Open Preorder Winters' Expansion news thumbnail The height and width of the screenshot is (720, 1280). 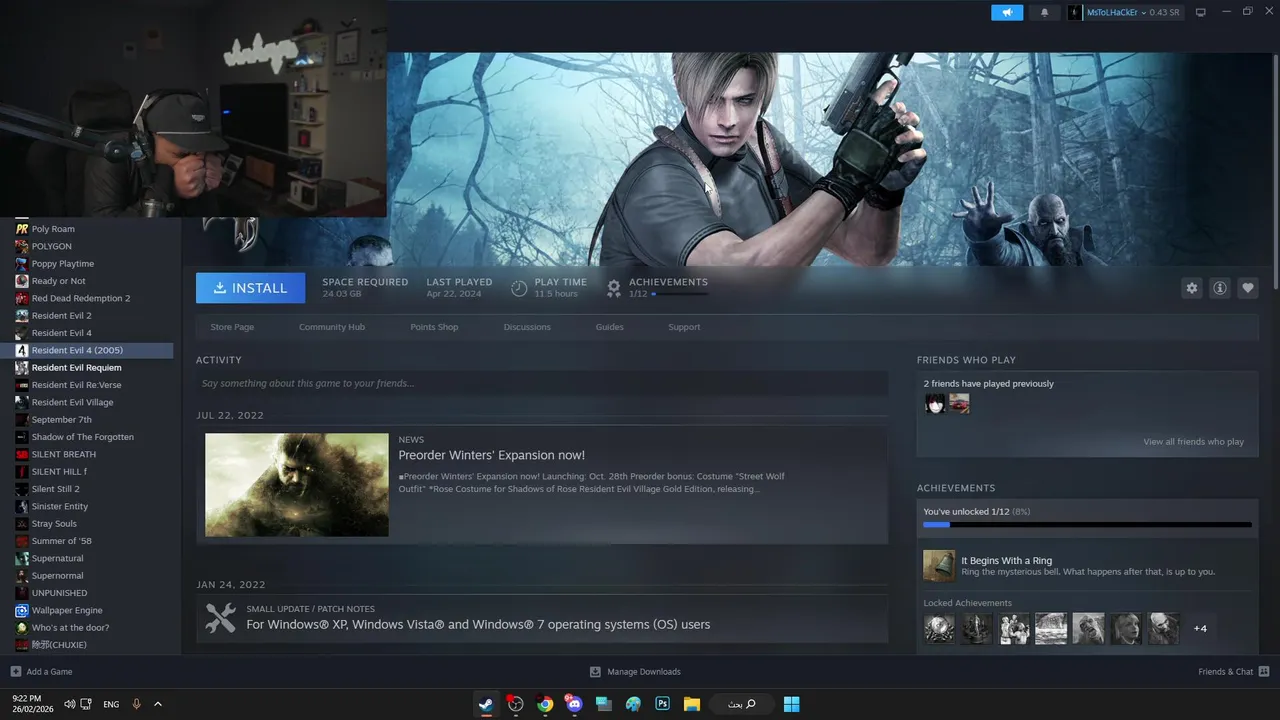297,485
